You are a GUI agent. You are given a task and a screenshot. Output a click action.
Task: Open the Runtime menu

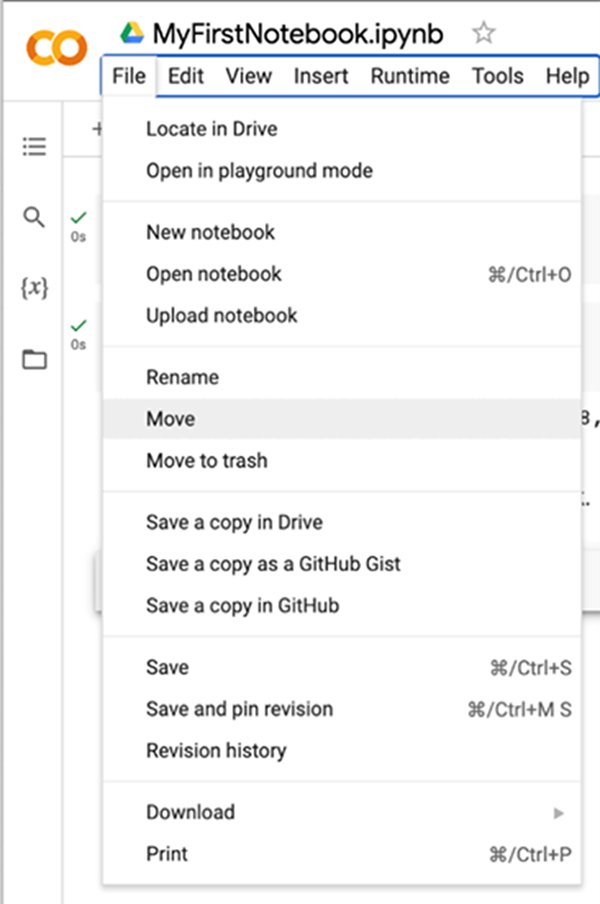pos(410,76)
